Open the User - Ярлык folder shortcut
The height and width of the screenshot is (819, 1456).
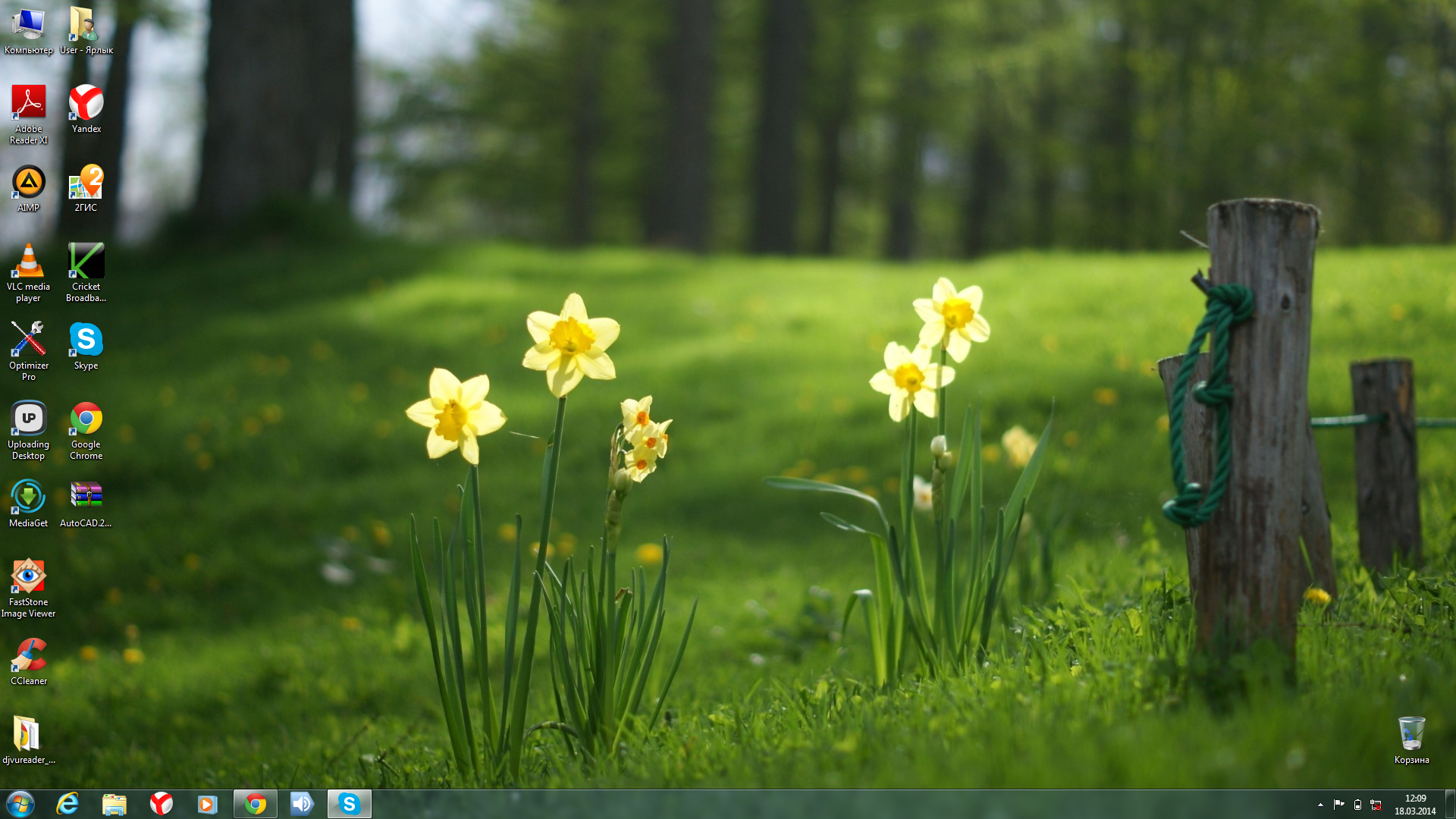point(86,31)
